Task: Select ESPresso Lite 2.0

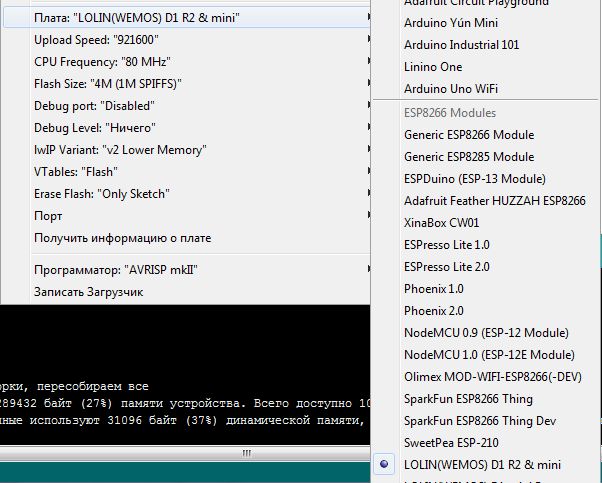Action: point(486,267)
